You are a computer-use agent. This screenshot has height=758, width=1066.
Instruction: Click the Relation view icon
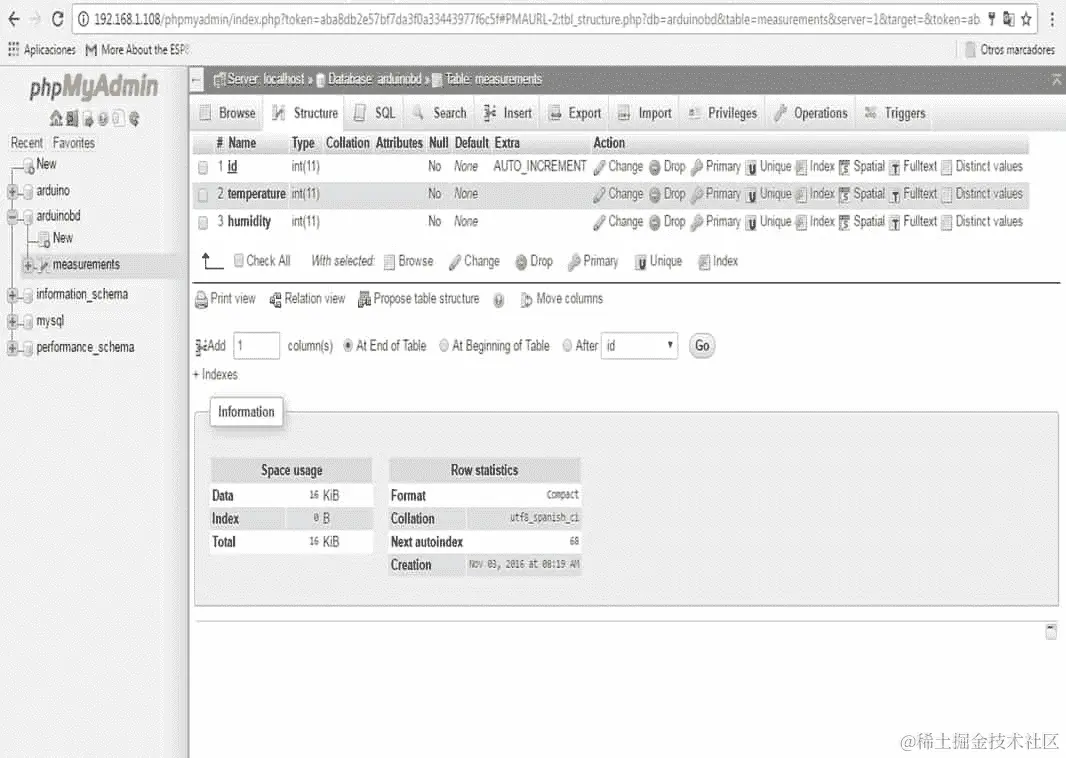click(275, 299)
